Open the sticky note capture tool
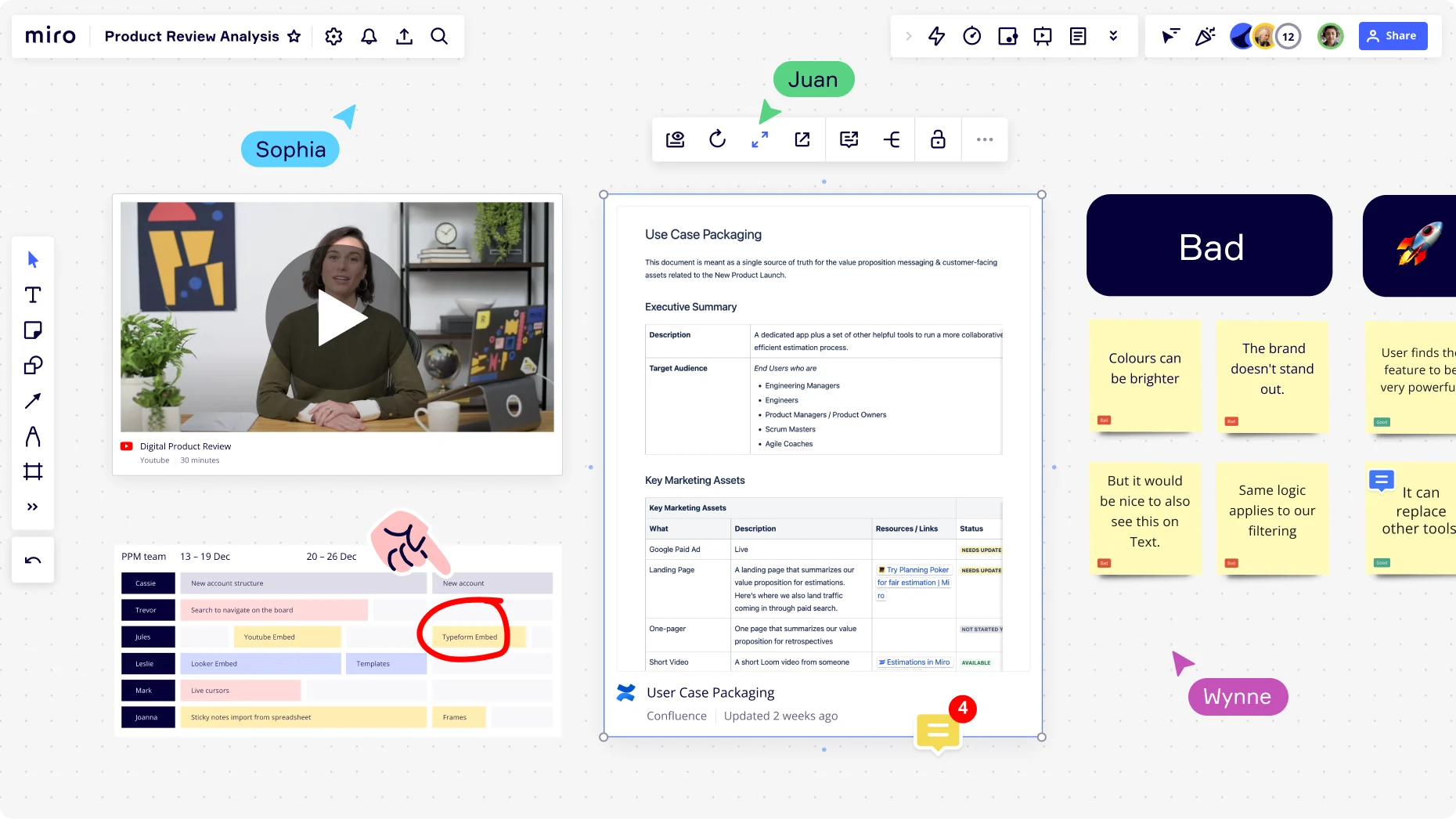 [1007, 36]
